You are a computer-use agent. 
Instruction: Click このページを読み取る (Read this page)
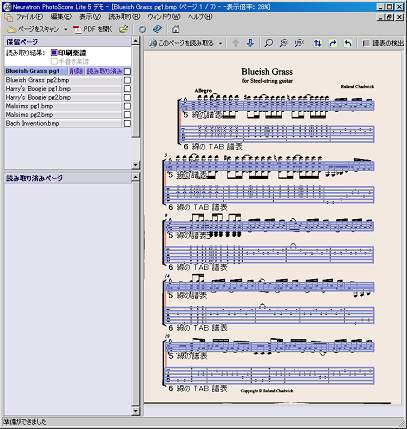(181, 43)
